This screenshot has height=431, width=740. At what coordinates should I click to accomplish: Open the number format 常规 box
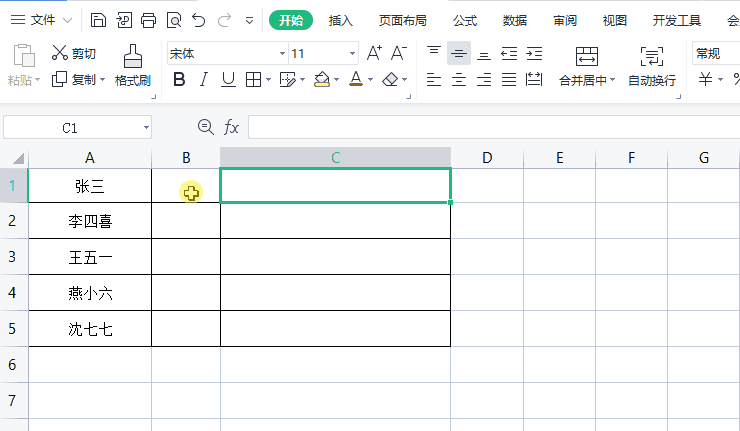pyautogui.click(x=716, y=53)
